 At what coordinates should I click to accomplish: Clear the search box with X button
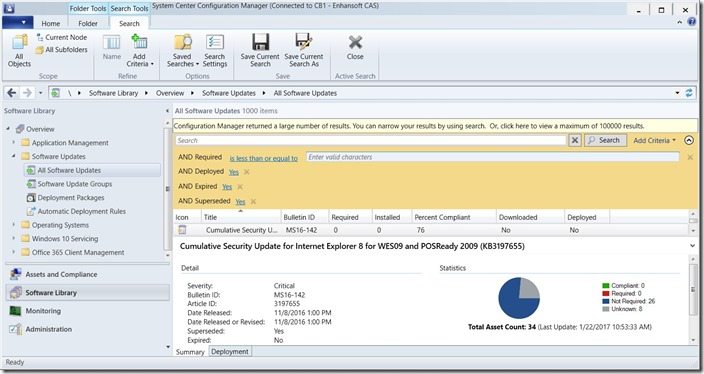[x=575, y=141]
